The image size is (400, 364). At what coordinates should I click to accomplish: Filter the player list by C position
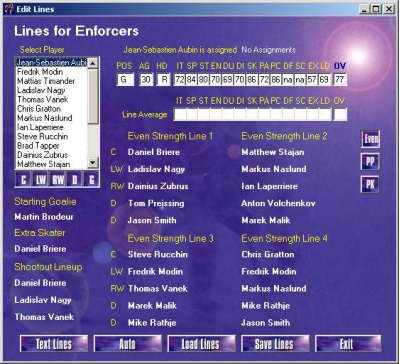[x=23, y=180]
